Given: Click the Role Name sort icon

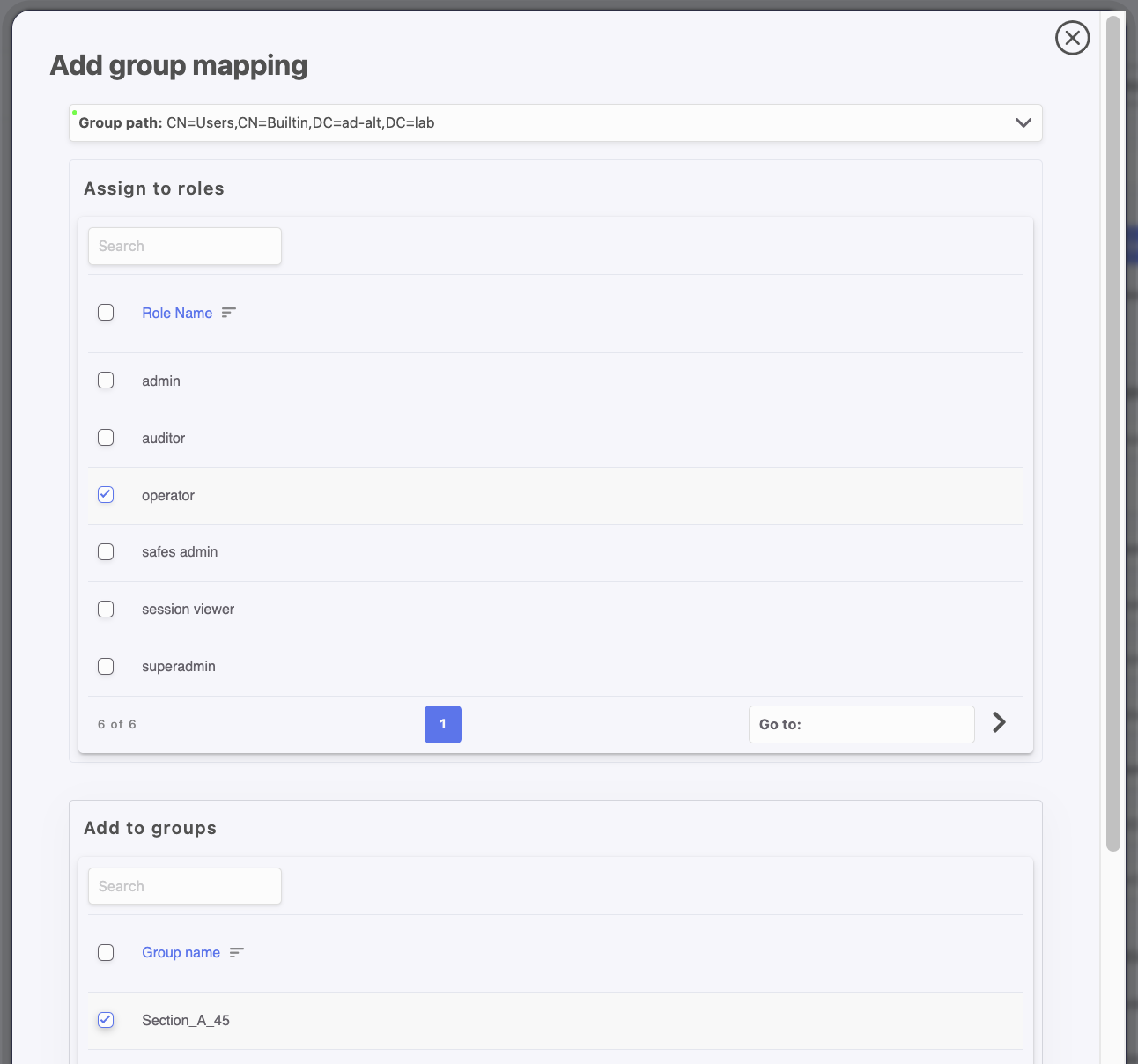Looking at the screenshot, I should point(229,313).
